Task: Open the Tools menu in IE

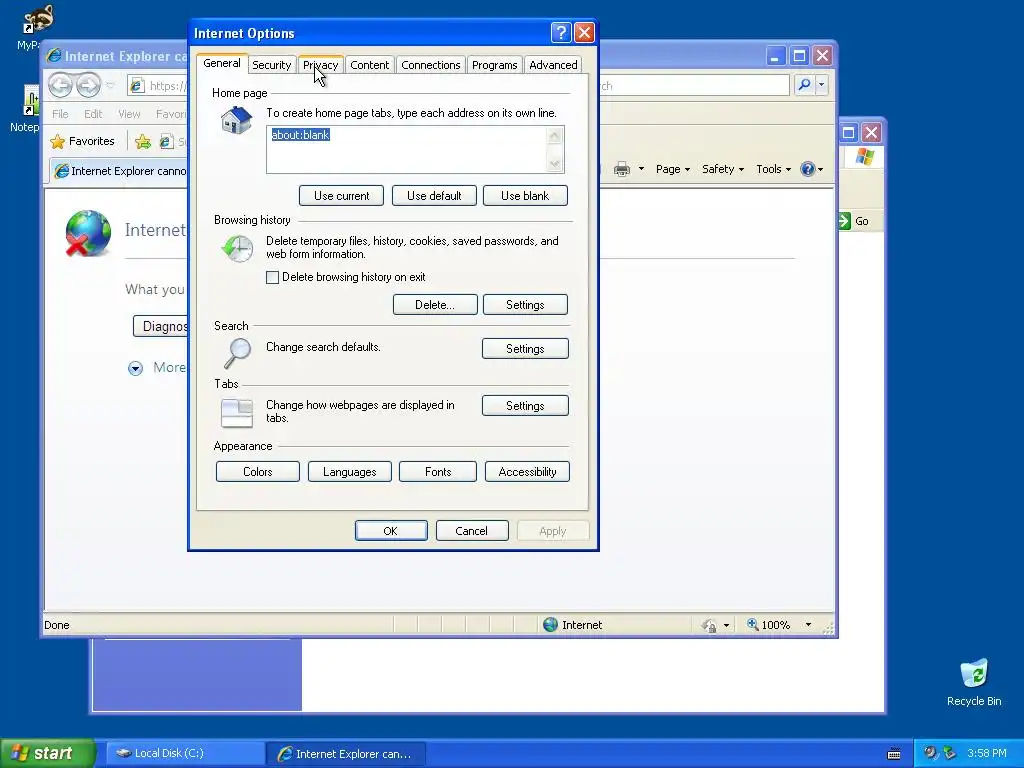Action: click(773, 169)
